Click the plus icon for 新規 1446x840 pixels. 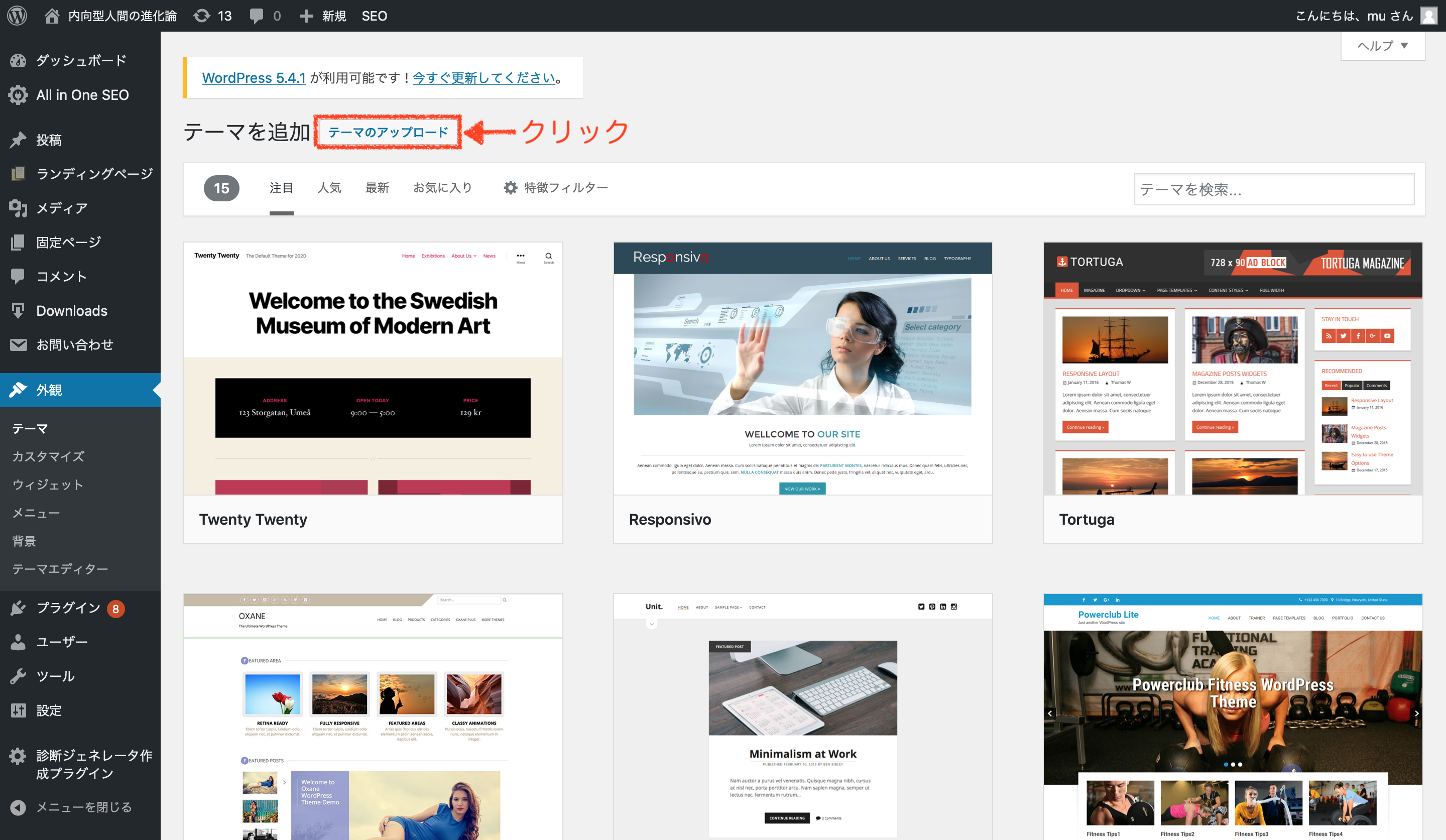(x=307, y=16)
